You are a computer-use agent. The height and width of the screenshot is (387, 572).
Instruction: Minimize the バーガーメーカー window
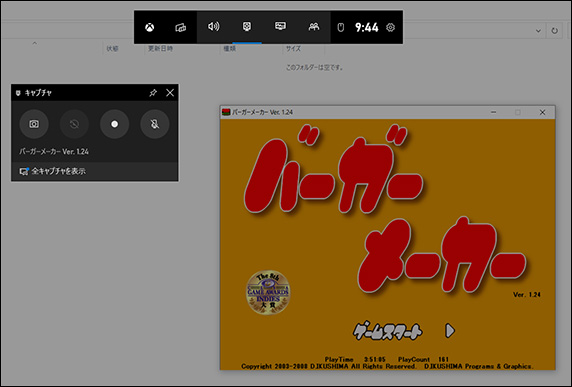[494, 112]
